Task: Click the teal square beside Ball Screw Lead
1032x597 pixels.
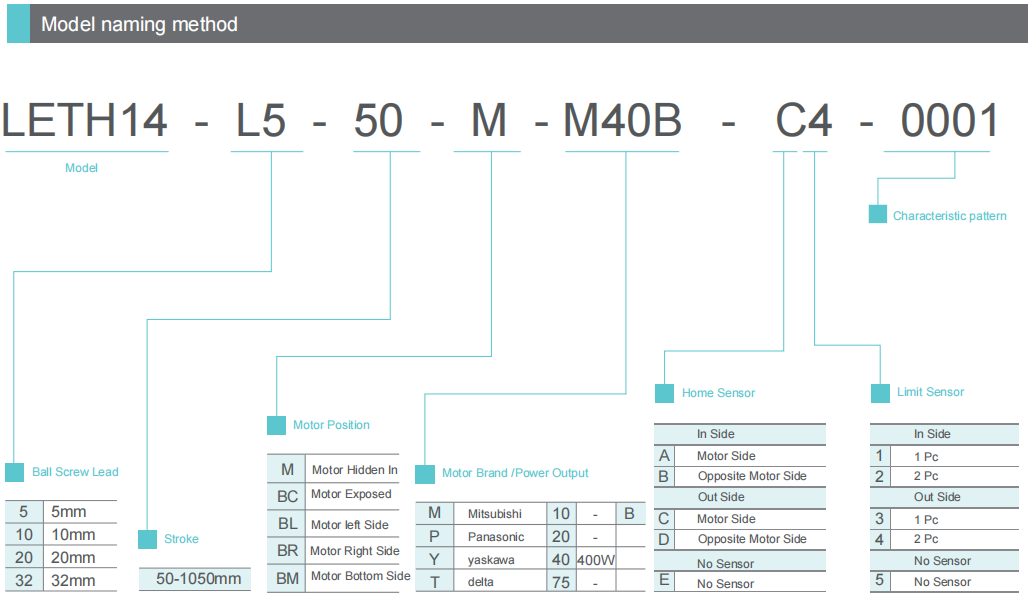Action: [x=14, y=473]
